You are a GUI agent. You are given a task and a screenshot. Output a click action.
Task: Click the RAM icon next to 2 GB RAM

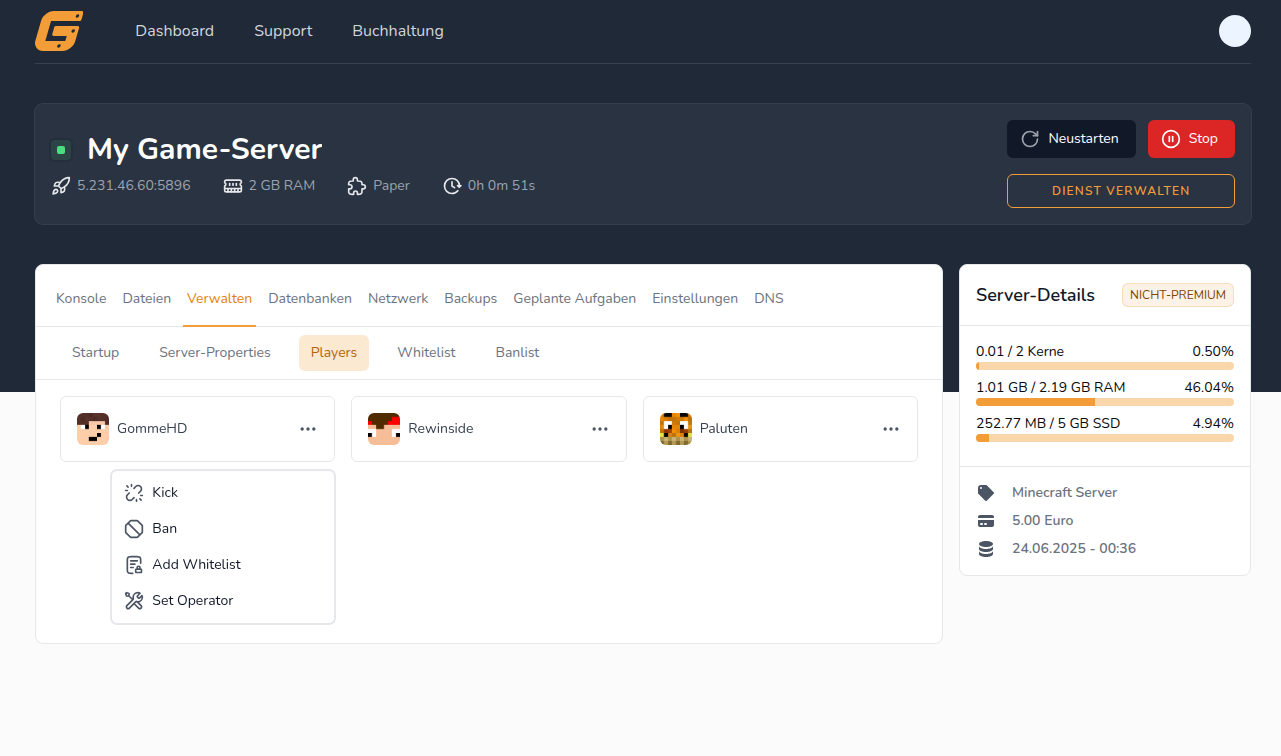click(233, 185)
